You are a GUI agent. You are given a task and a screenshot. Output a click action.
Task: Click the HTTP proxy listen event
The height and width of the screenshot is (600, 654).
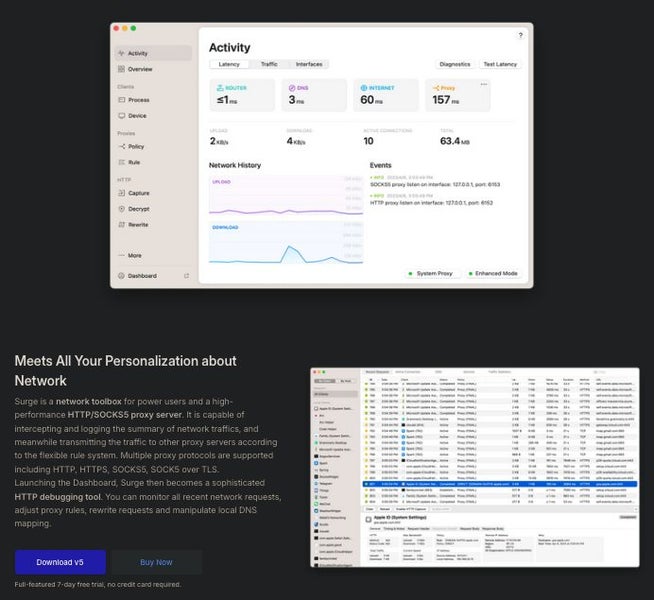[x=432, y=199]
